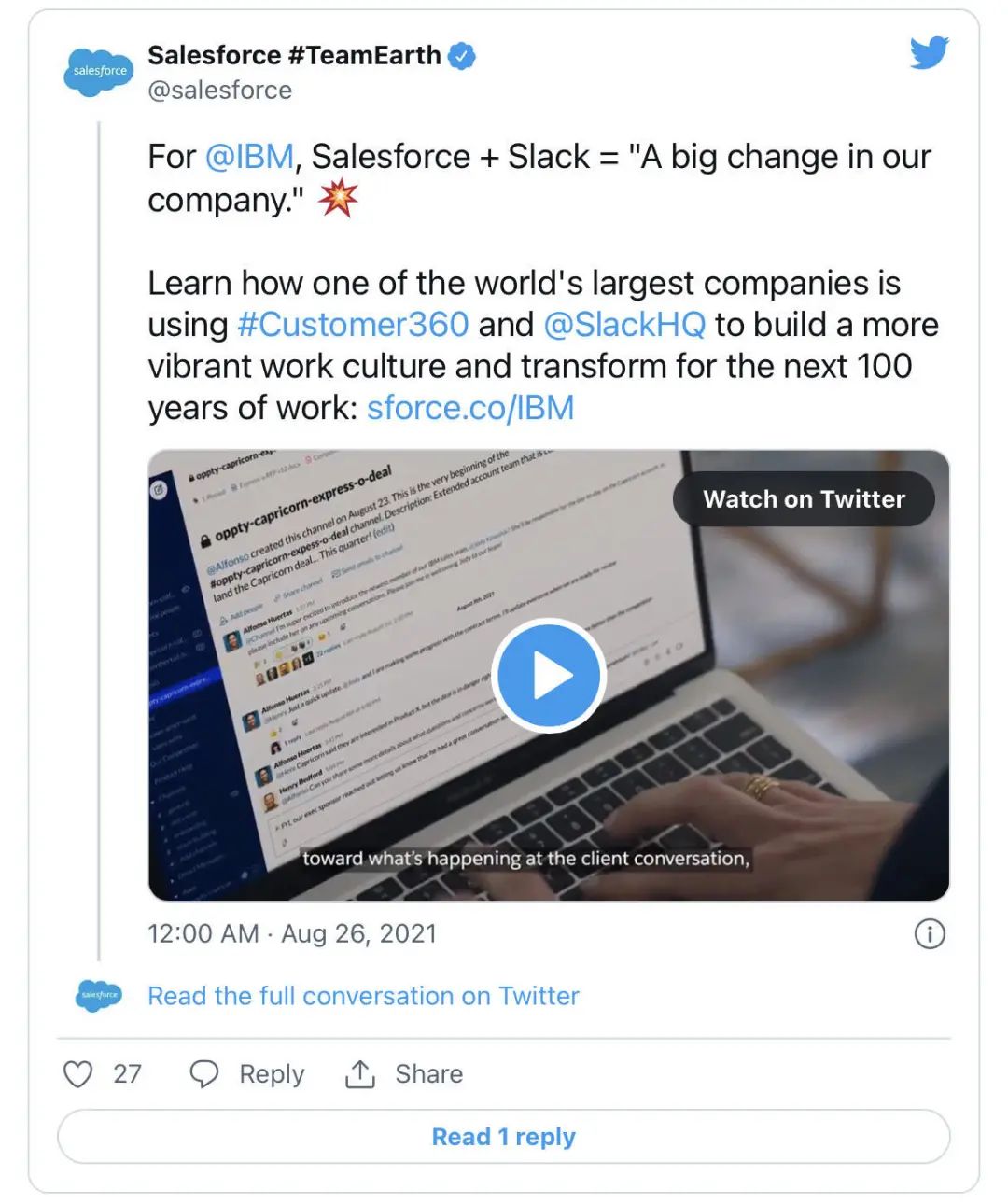Open the @SlackHQ mention link
This screenshot has height=1204, width=1008.
(623, 325)
